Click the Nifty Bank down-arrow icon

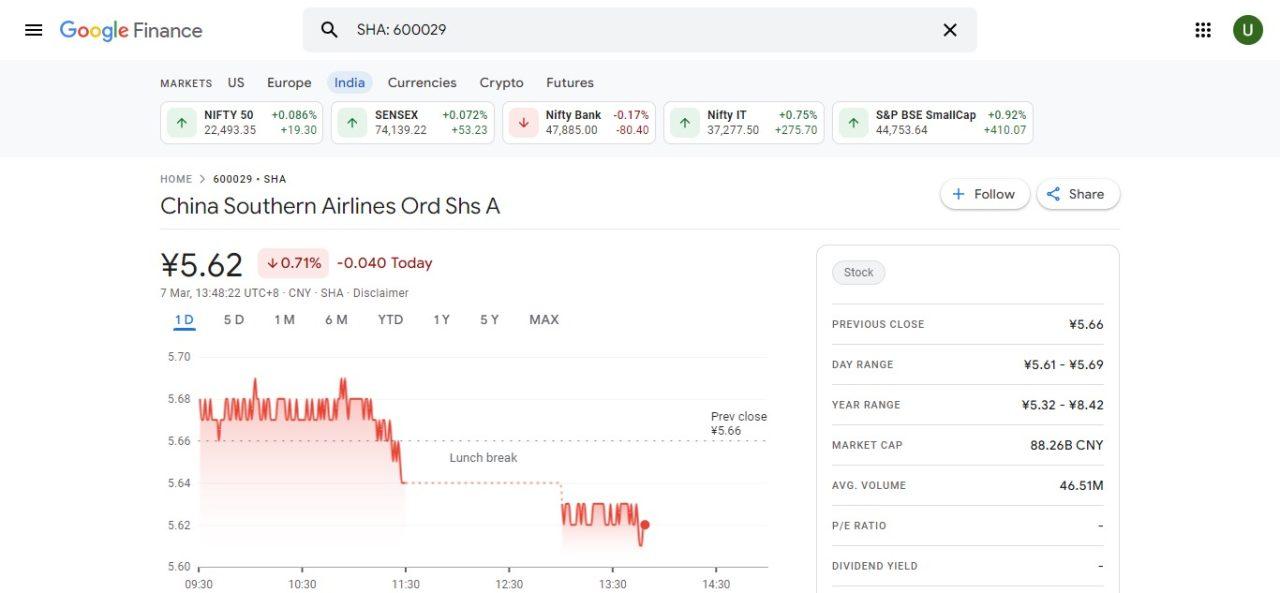(523, 123)
